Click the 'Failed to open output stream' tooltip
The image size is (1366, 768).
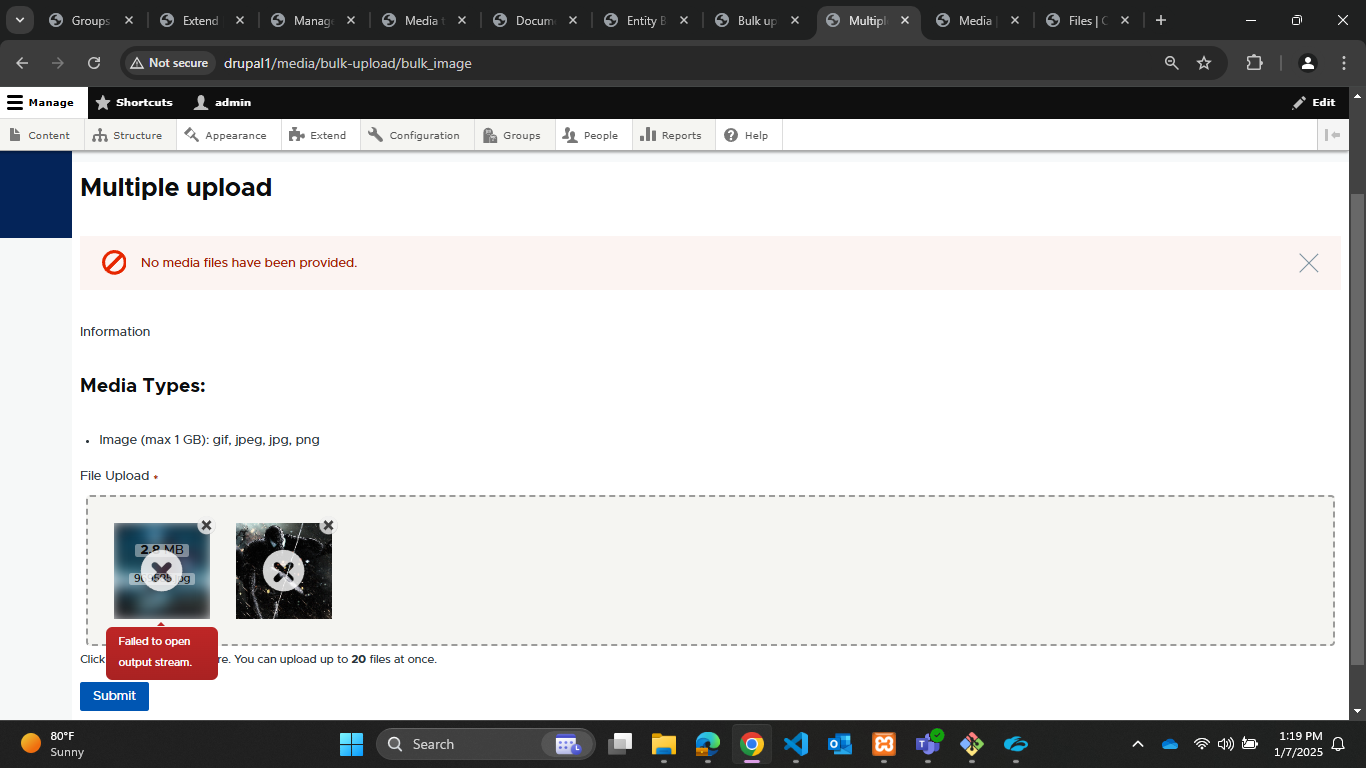[162, 652]
